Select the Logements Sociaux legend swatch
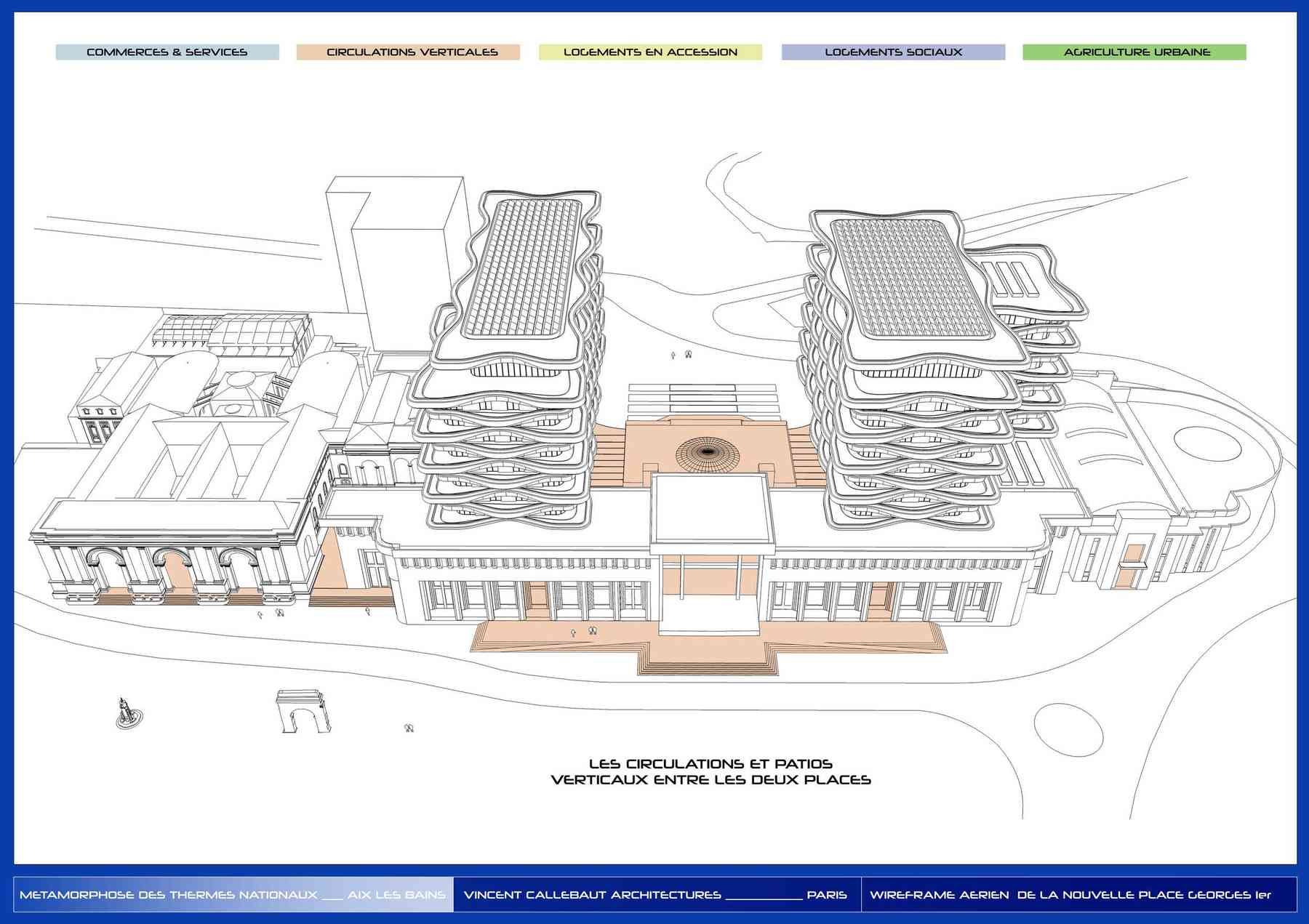 pyautogui.click(x=893, y=52)
